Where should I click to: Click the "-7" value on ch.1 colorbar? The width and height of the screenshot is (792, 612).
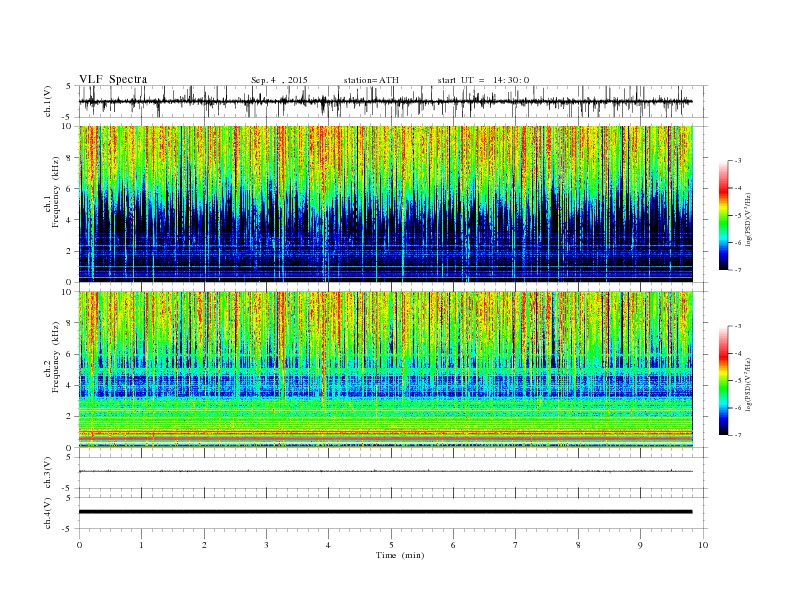(x=737, y=270)
